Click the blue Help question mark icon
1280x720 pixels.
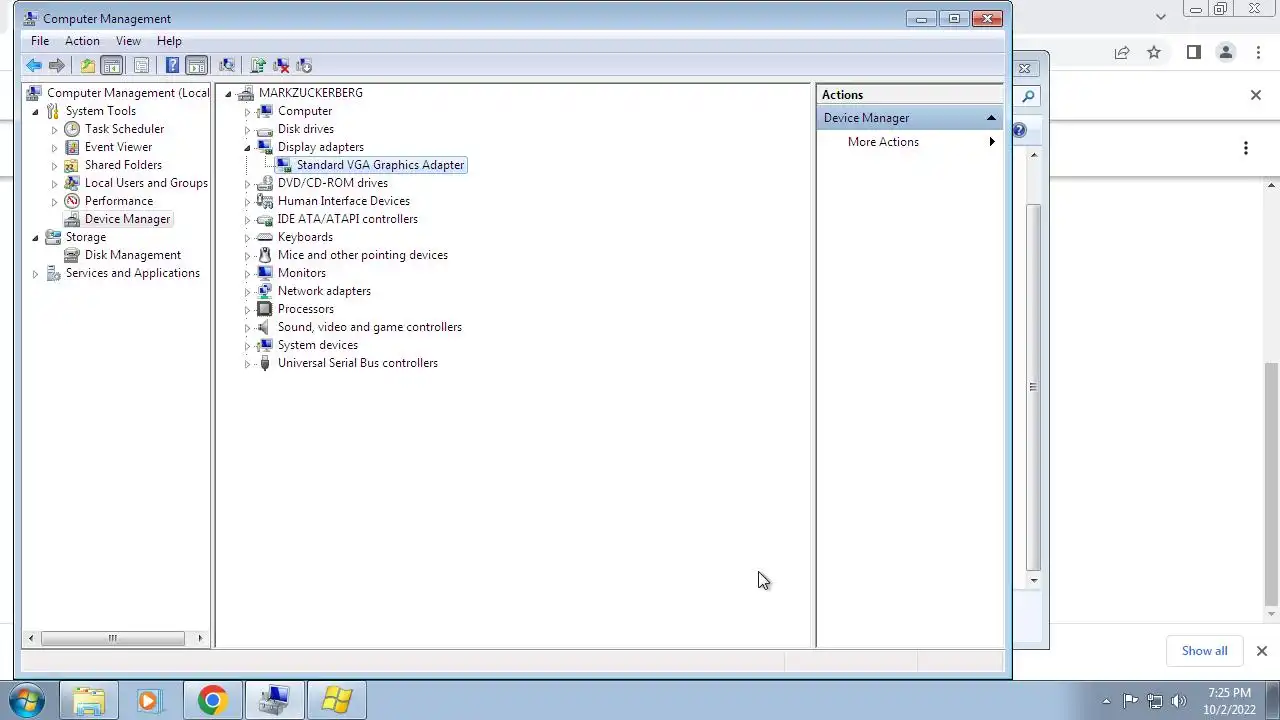[x=172, y=66]
